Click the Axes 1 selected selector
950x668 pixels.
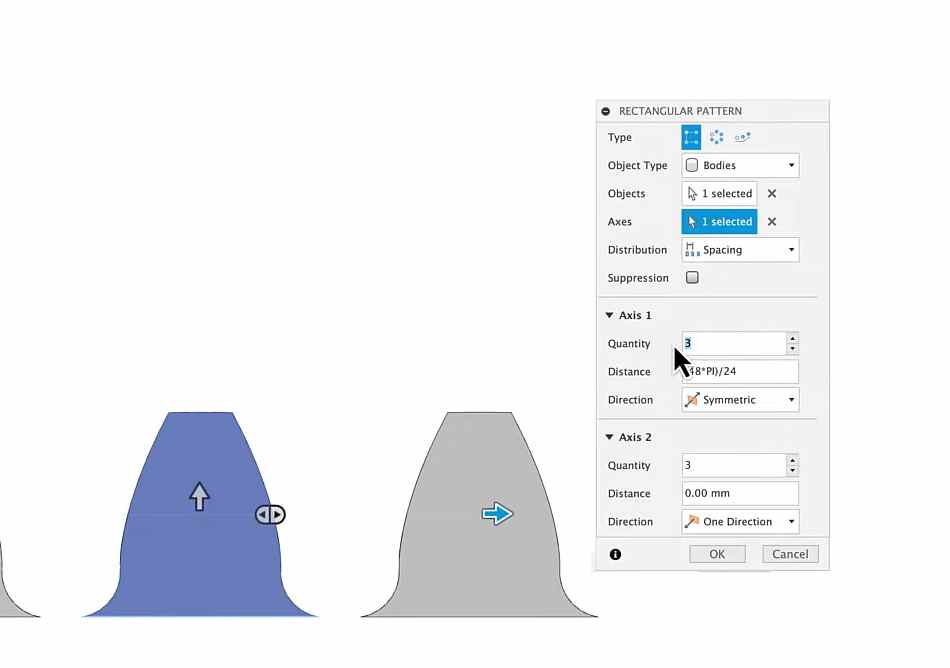tap(719, 222)
